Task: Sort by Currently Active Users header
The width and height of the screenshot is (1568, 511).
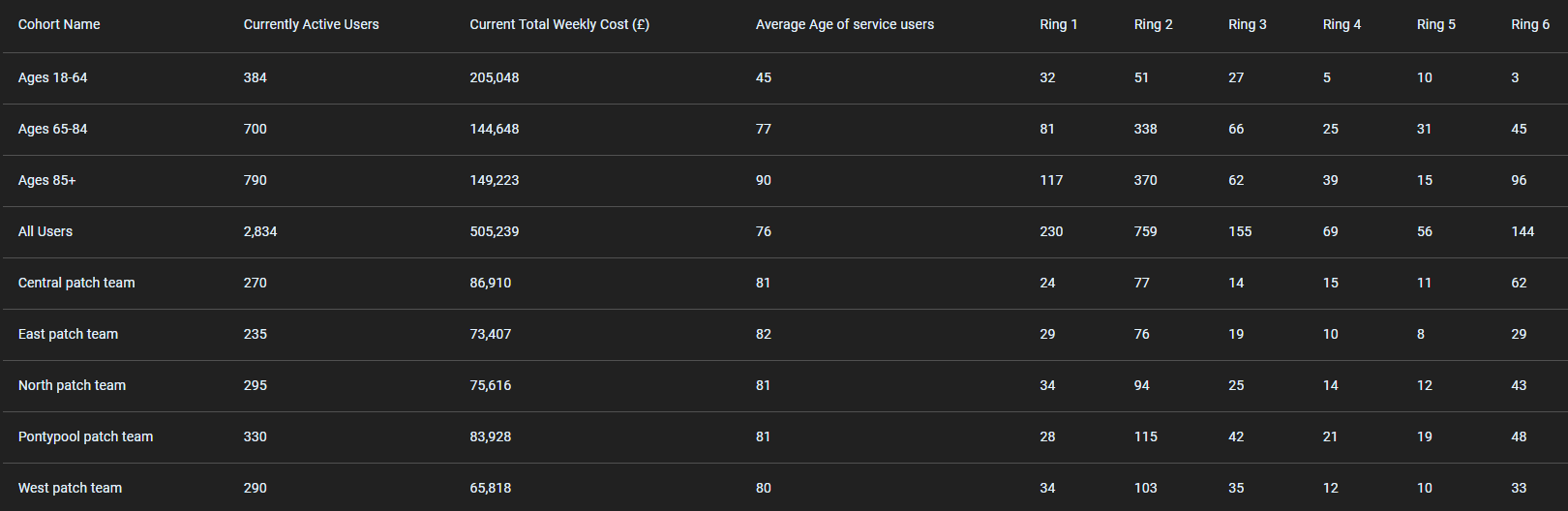Action: [x=311, y=24]
